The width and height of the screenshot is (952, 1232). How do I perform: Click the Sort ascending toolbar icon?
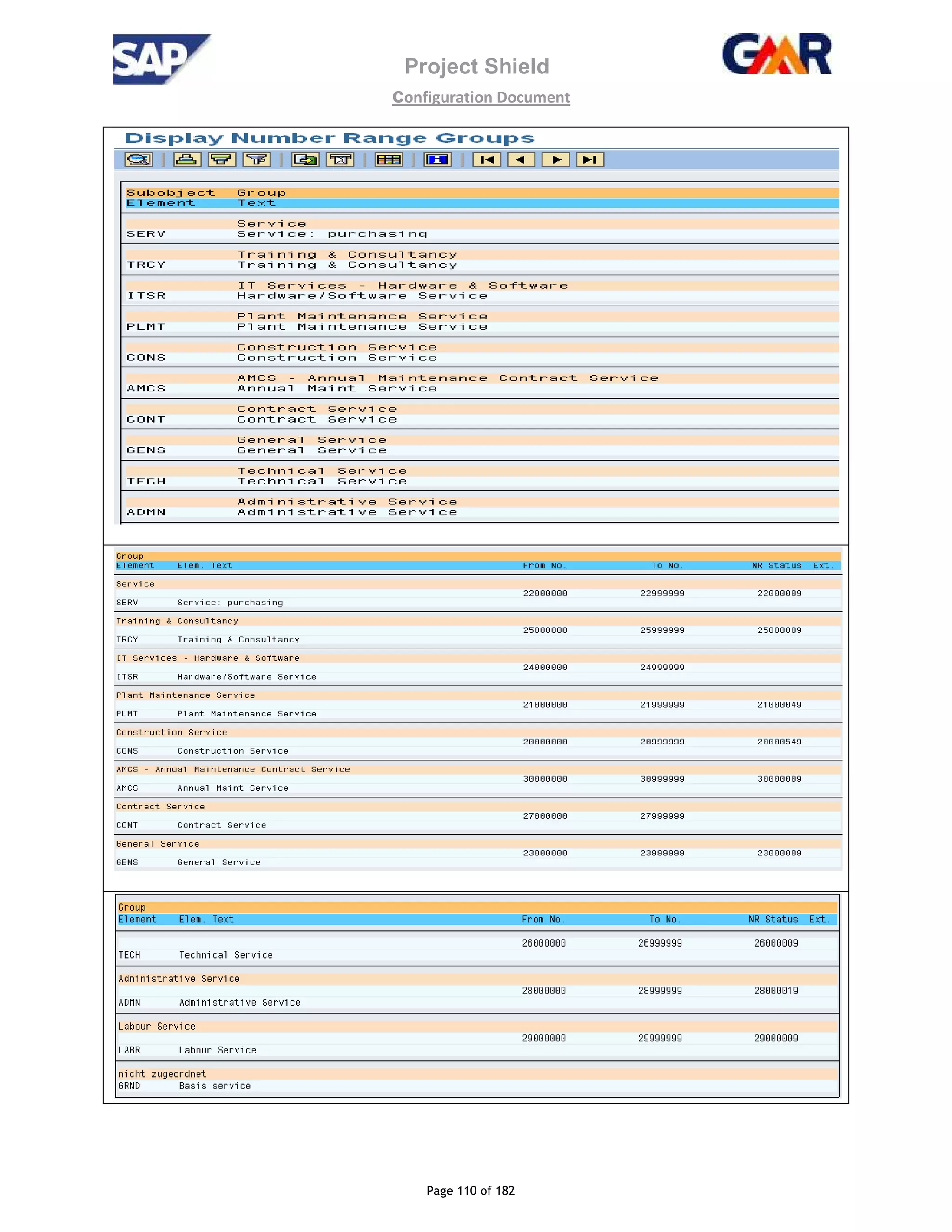tap(187, 159)
